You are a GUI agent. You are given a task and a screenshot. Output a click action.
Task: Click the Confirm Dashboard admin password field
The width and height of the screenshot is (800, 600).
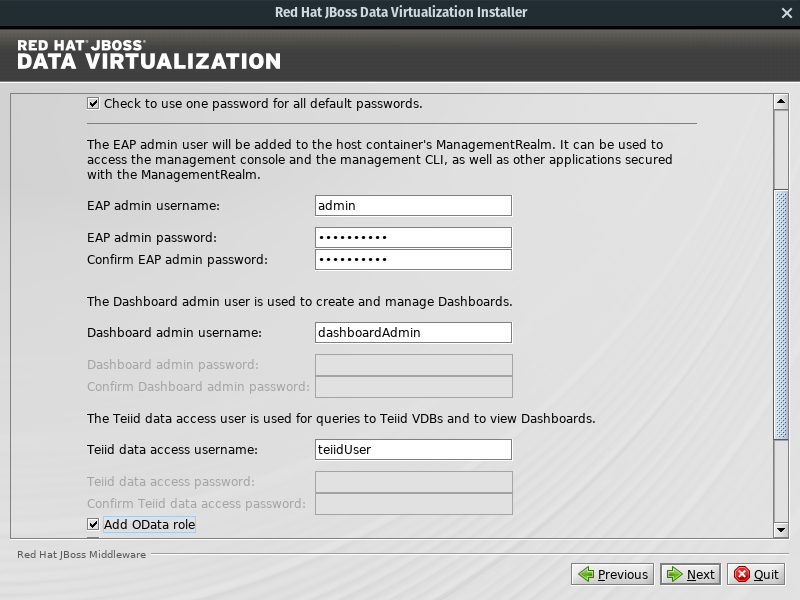click(x=414, y=387)
